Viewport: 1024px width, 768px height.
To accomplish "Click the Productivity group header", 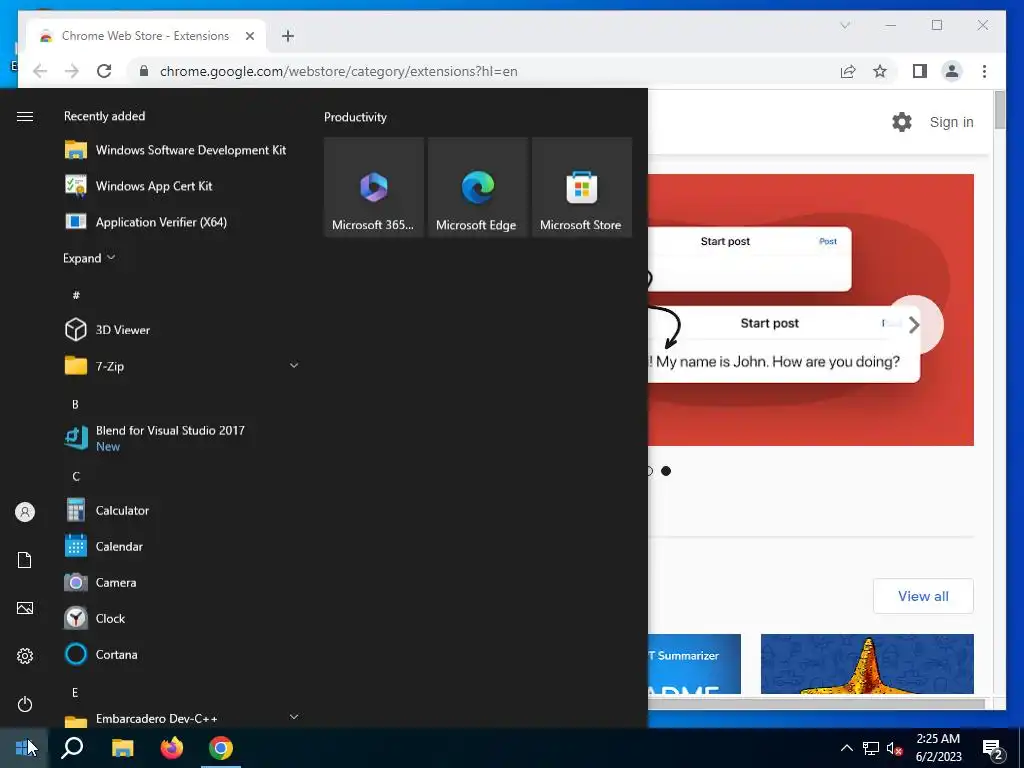I will [x=355, y=118].
